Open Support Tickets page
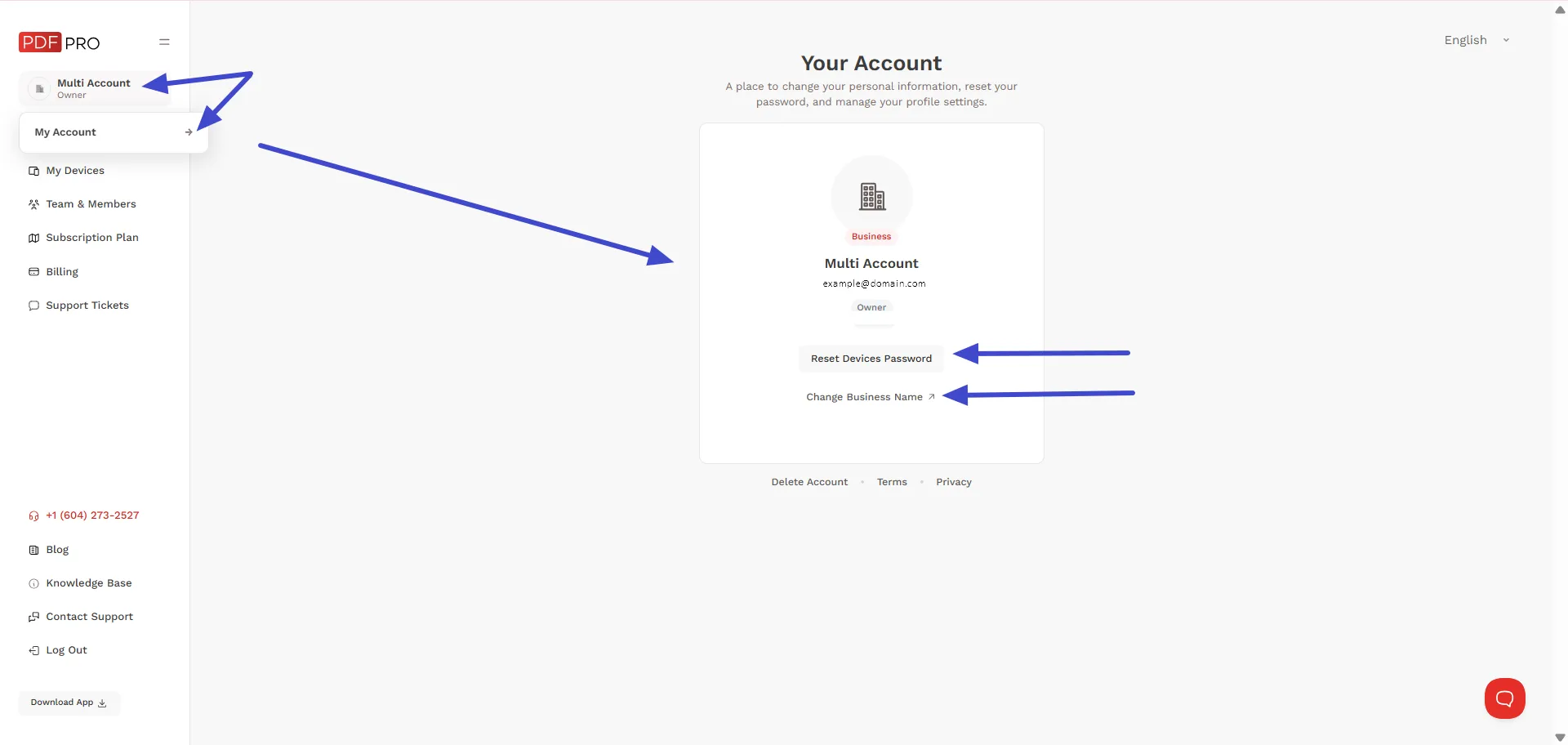 click(x=87, y=306)
